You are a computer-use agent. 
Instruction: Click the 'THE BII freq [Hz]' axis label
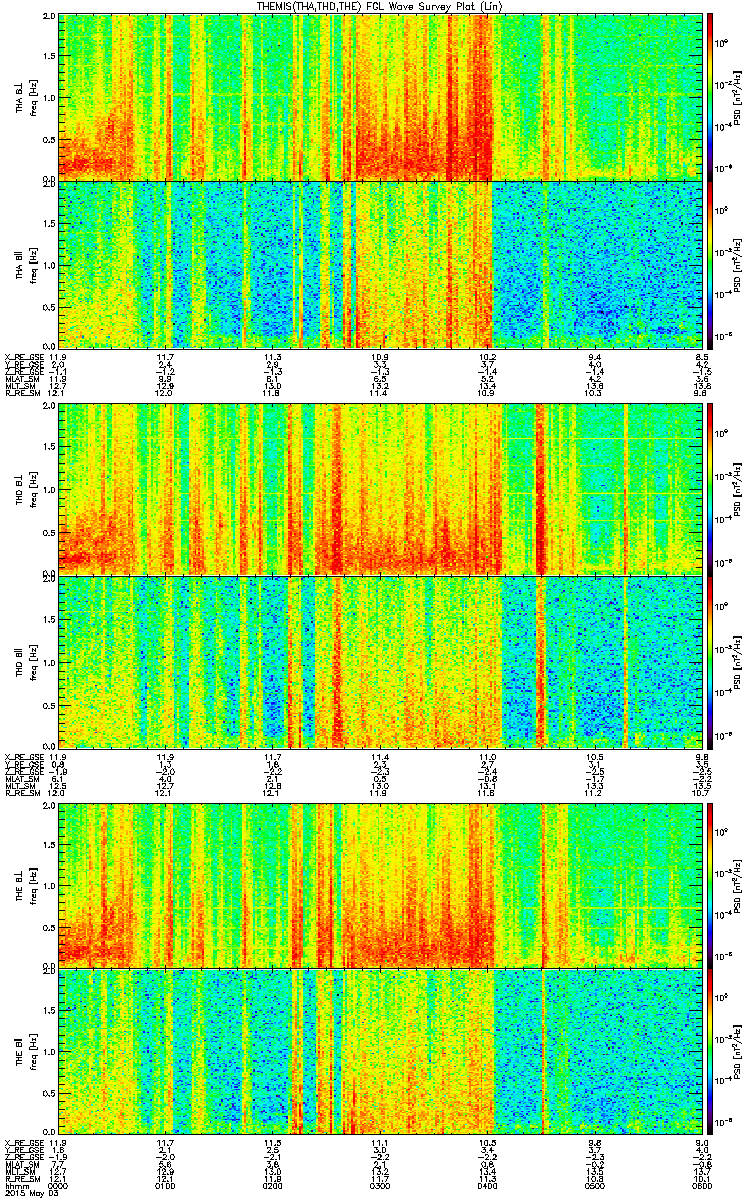click(24, 1051)
